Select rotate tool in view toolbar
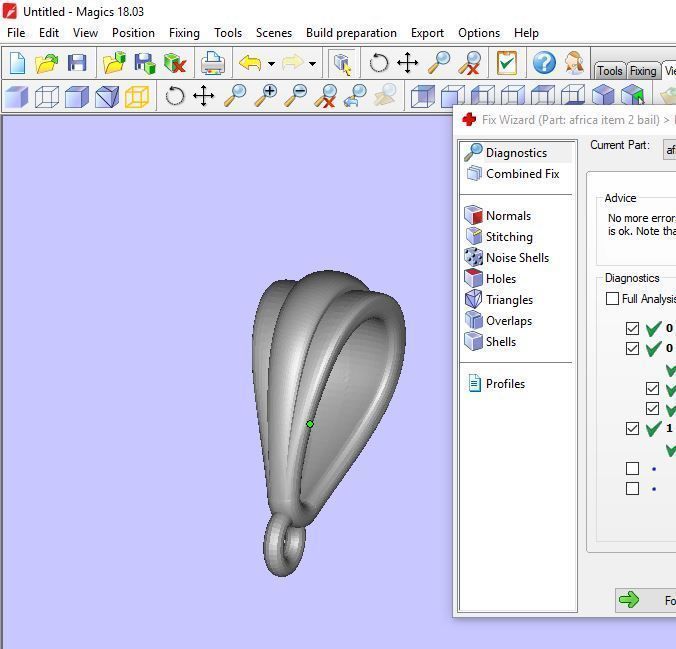Image resolution: width=676 pixels, height=649 pixels. click(175, 96)
